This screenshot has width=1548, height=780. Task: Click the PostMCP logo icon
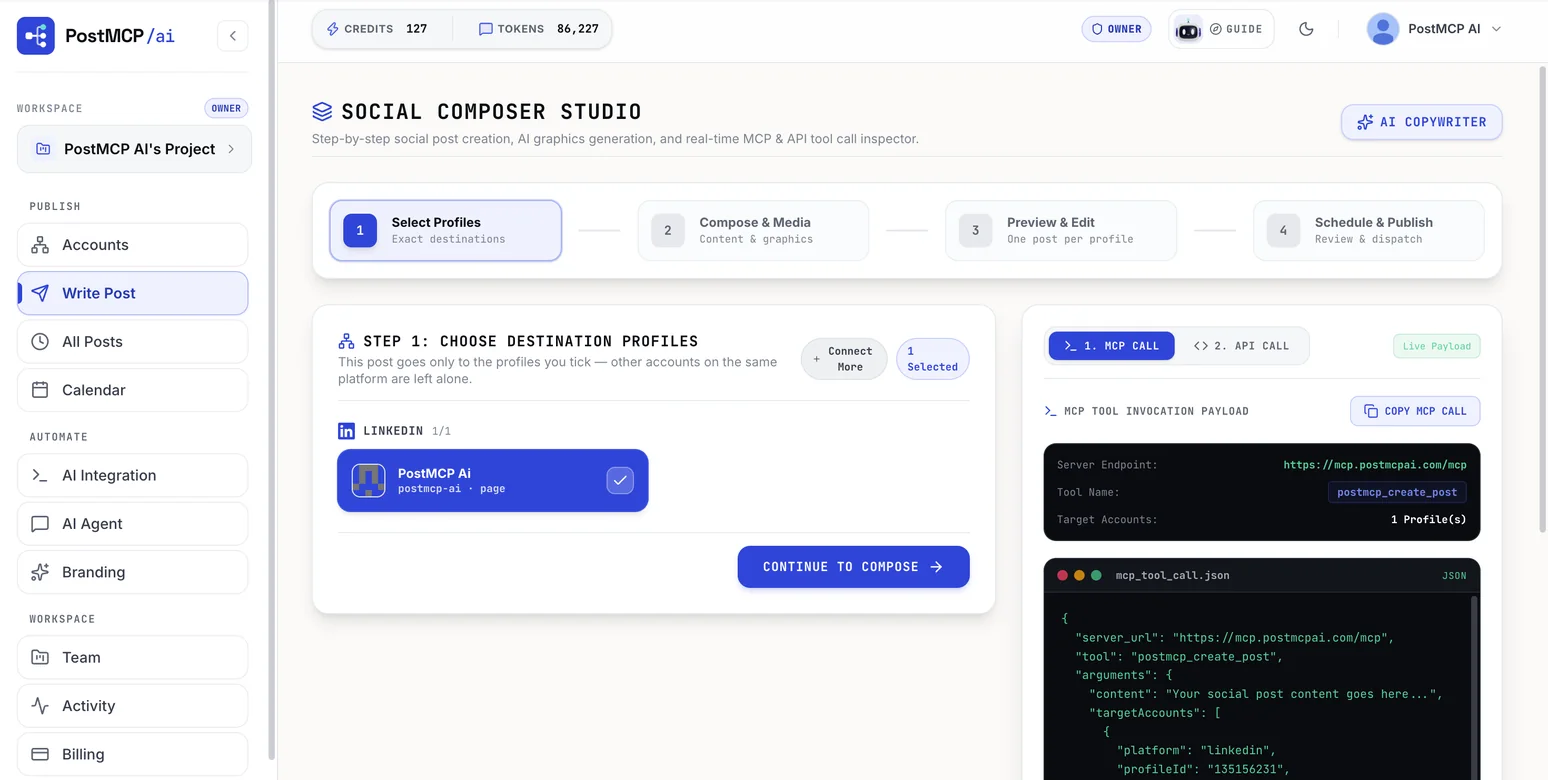(x=36, y=36)
